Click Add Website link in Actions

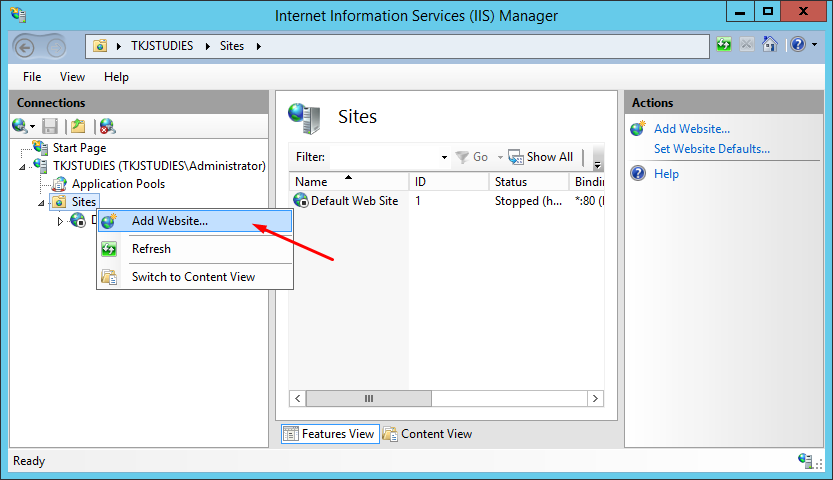[x=691, y=129]
